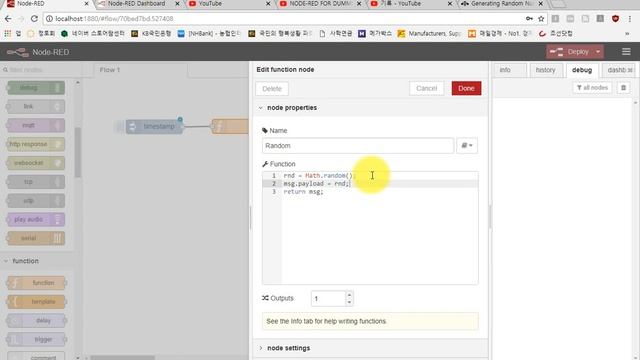640x360 pixels.
Task: Select the trigger palette node
Action: (36, 339)
